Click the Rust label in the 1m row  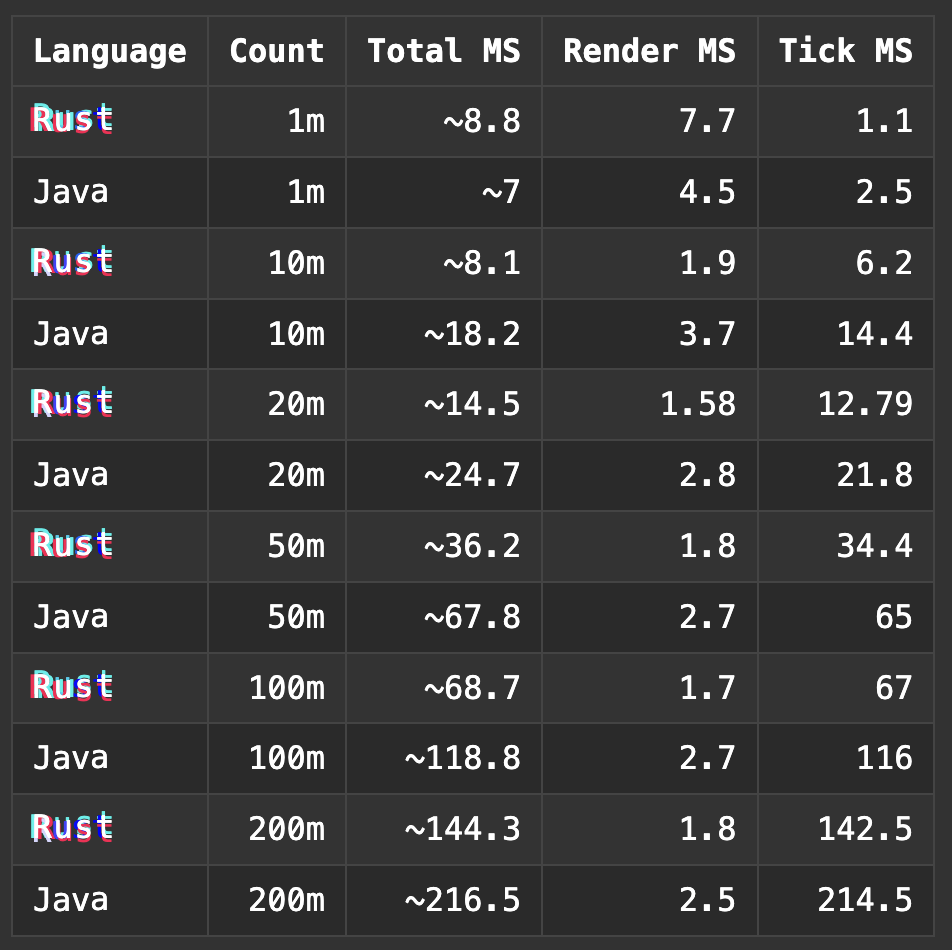pyautogui.click(x=72, y=120)
